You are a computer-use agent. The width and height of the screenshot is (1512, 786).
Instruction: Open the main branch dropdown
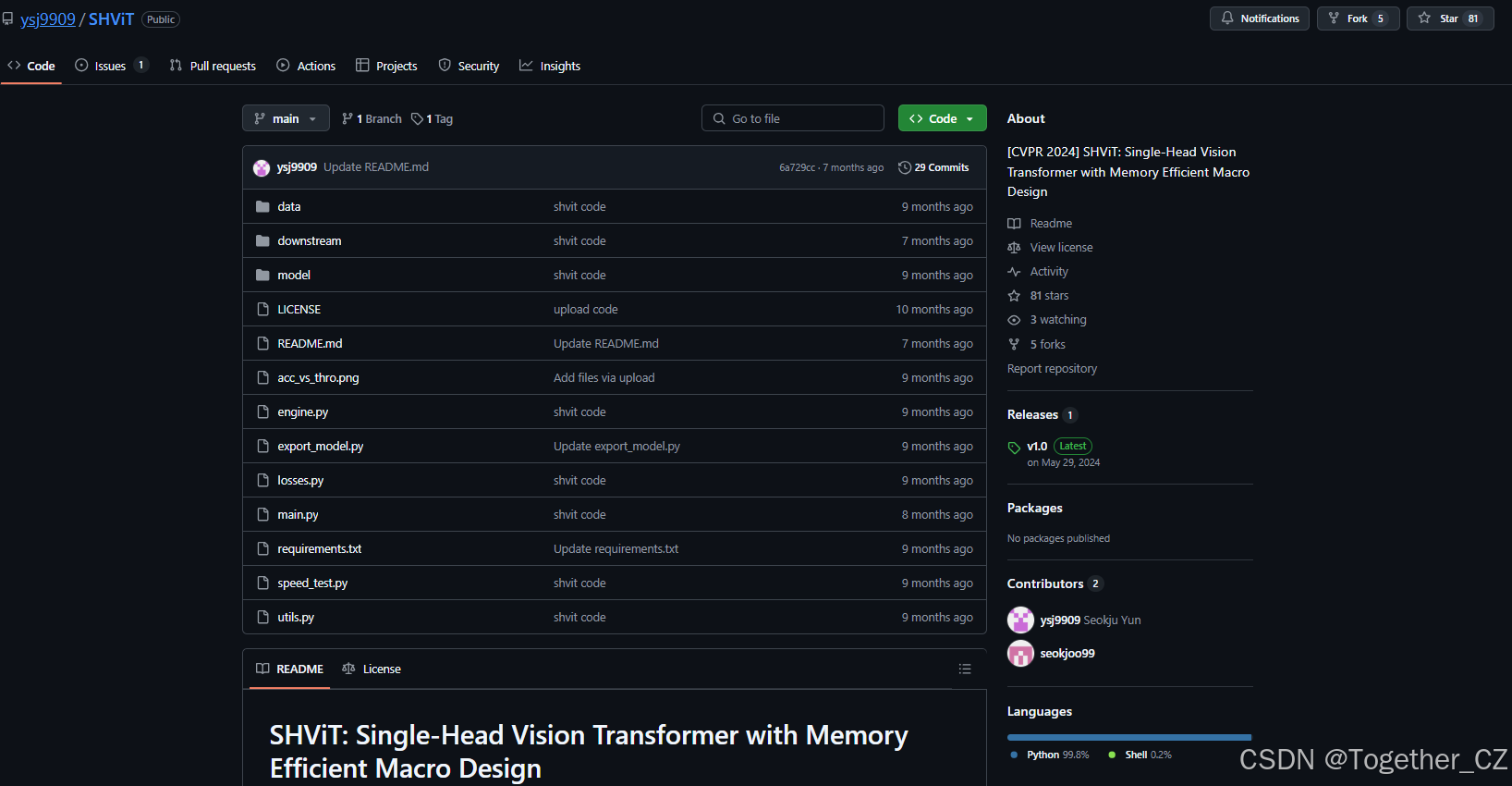click(x=286, y=118)
